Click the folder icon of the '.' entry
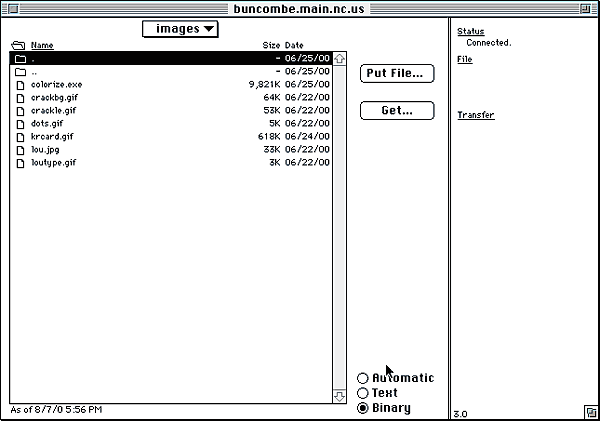 20,59
